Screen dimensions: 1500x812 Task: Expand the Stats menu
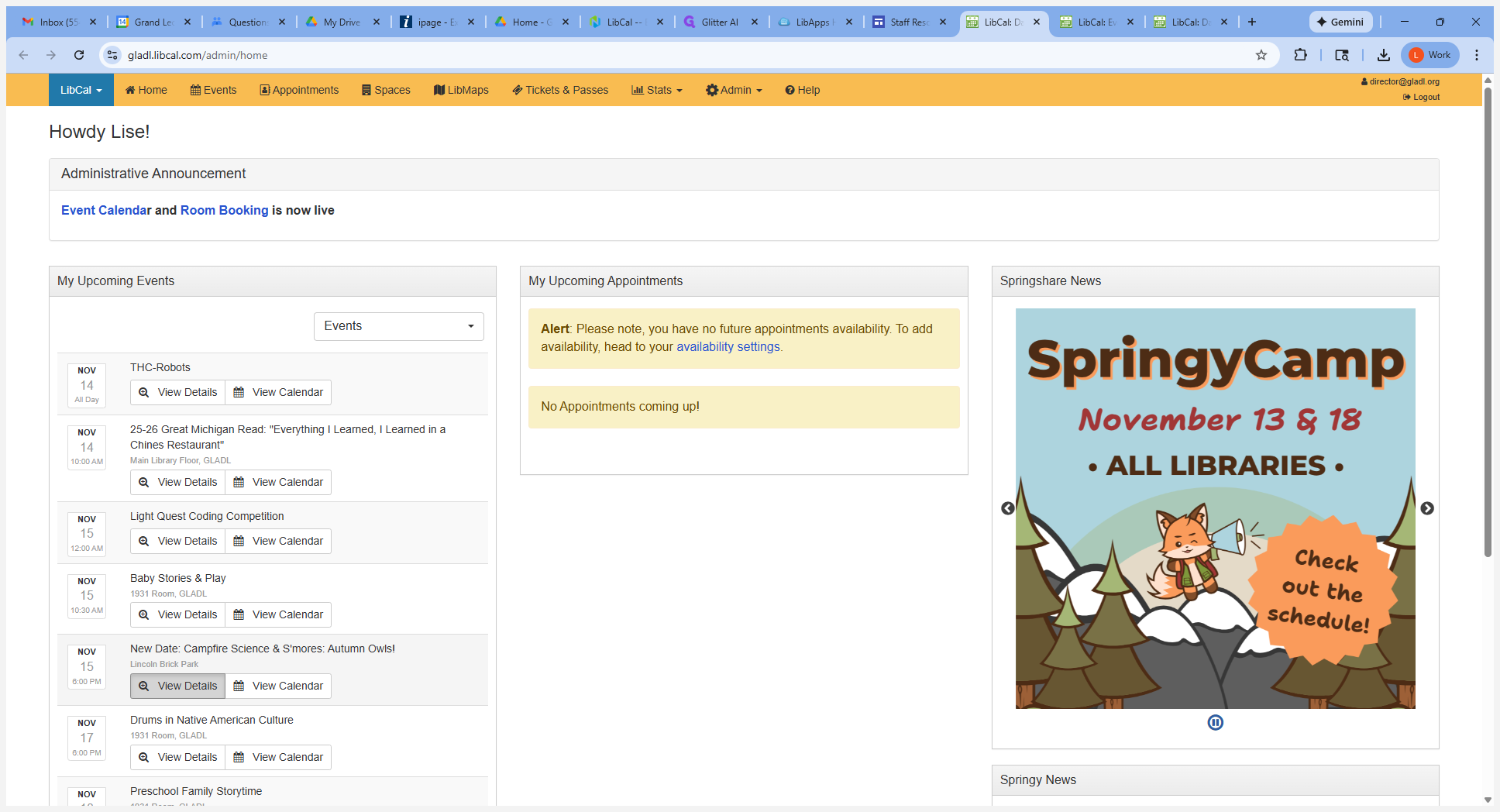coord(657,90)
